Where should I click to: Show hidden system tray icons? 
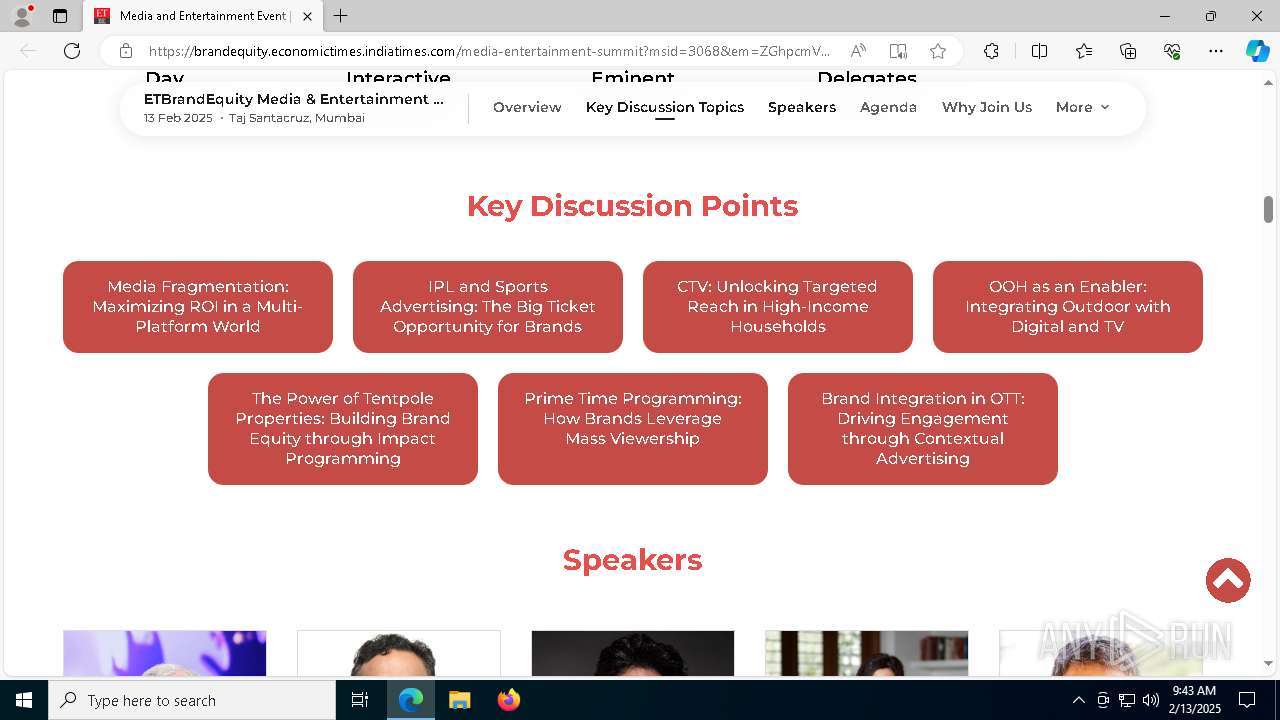[1078, 700]
